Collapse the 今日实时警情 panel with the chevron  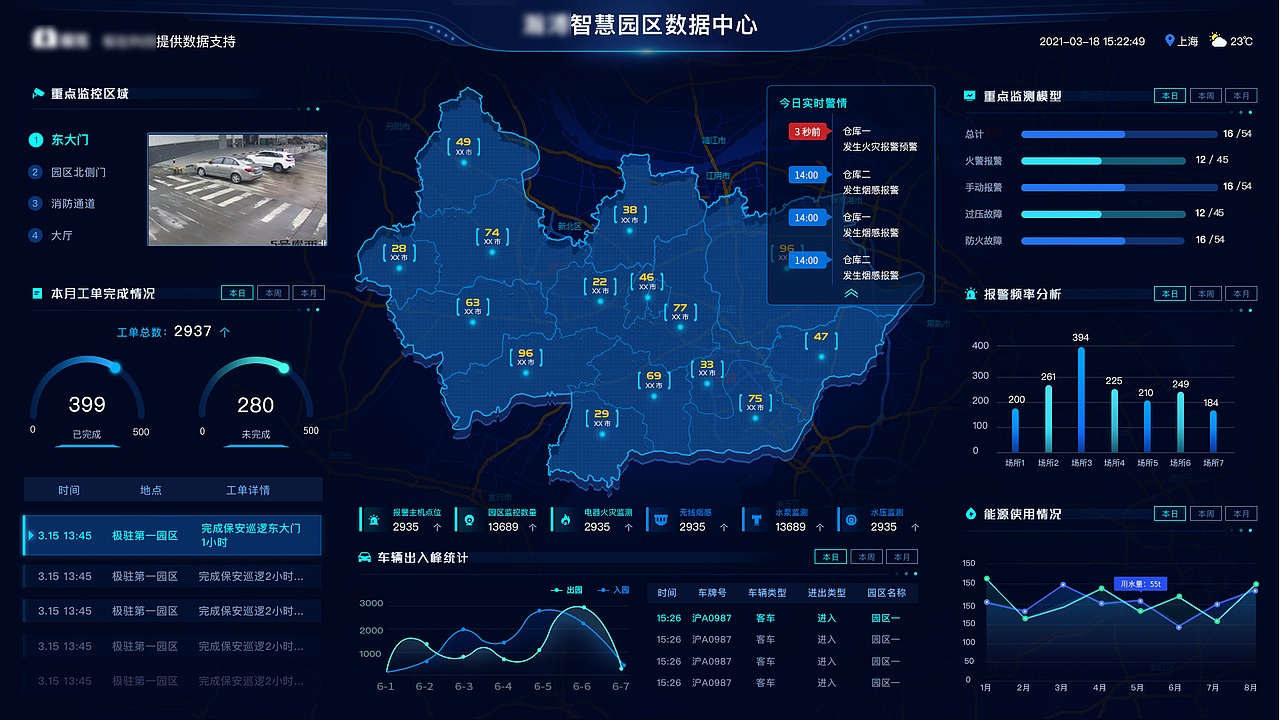pos(851,293)
